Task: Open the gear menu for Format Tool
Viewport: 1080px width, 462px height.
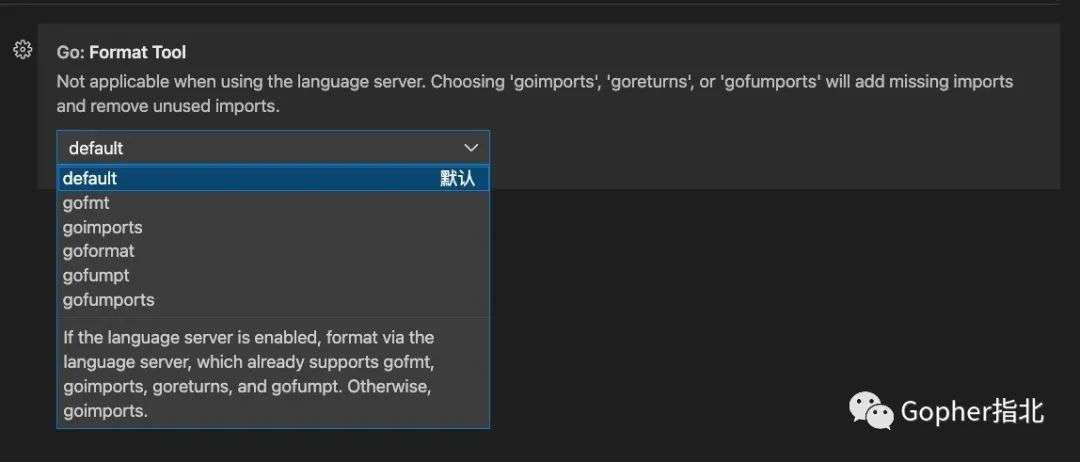Action: (x=23, y=50)
